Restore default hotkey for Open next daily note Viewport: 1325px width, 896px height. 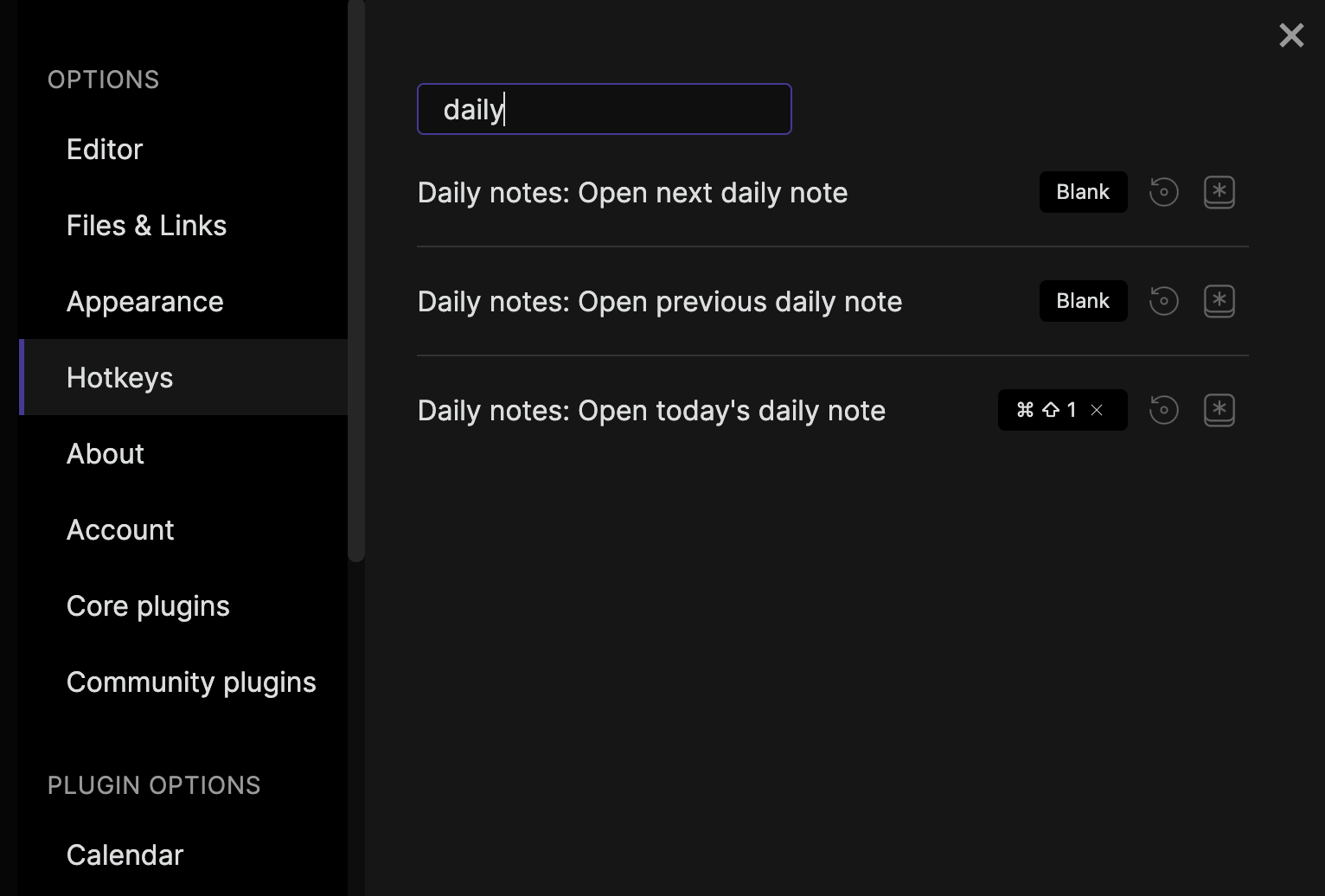[x=1163, y=192]
